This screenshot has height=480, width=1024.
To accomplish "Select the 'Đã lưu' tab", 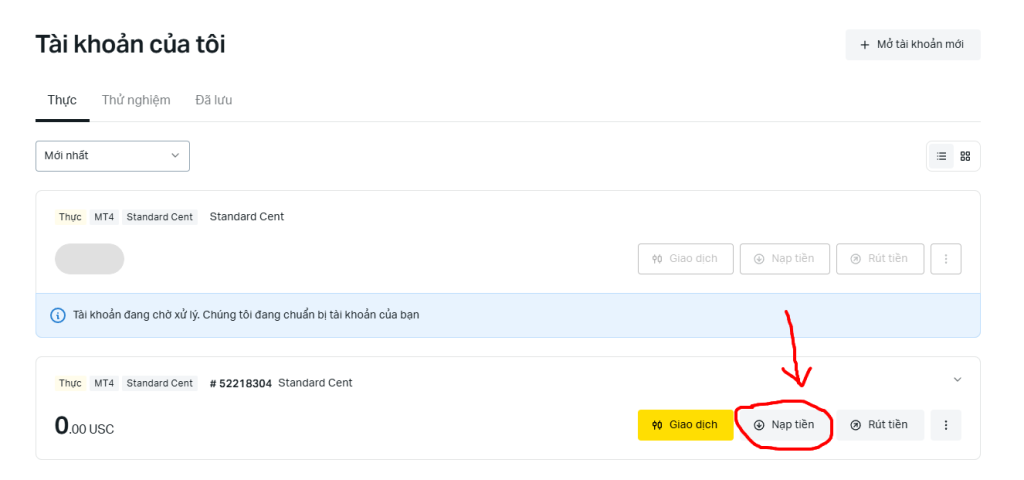I will [214, 100].
